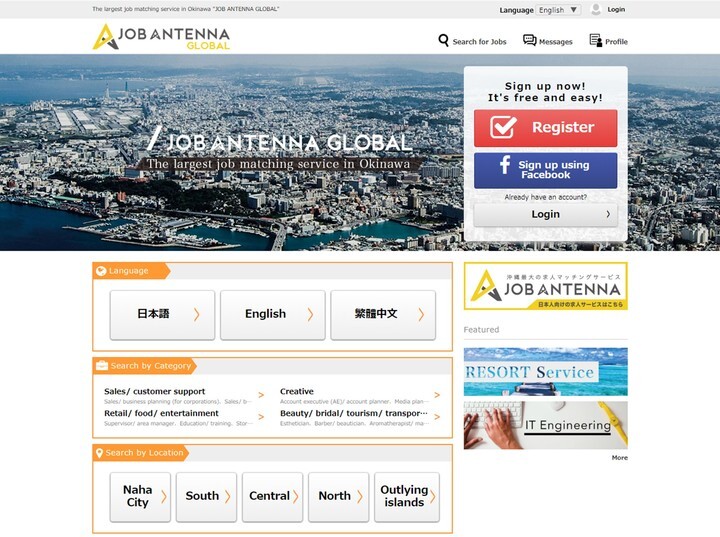Open Sales/ customer support category
Viewport: 720px width, 537px height.
(155, 392)
